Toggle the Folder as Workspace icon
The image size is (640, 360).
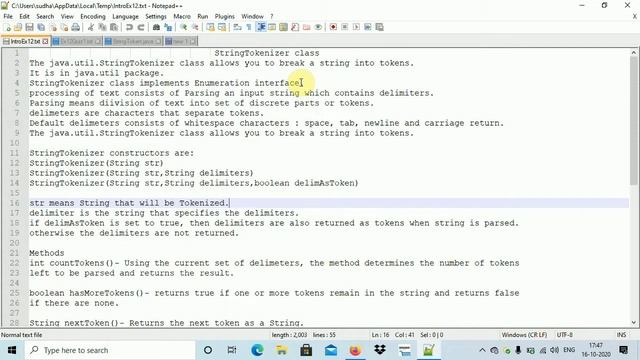coord(306,27)
